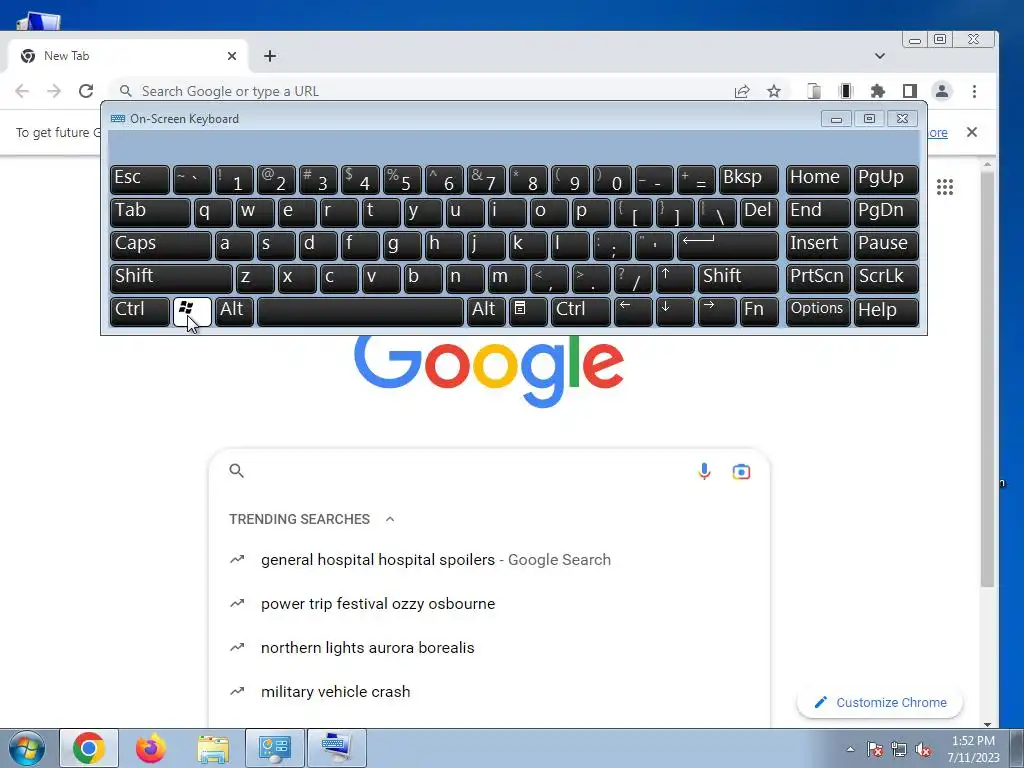Screen dimensions: 1024x768
Task: Click the Bksp key on the On-Screen Keyboard
Action: (748, 180)
